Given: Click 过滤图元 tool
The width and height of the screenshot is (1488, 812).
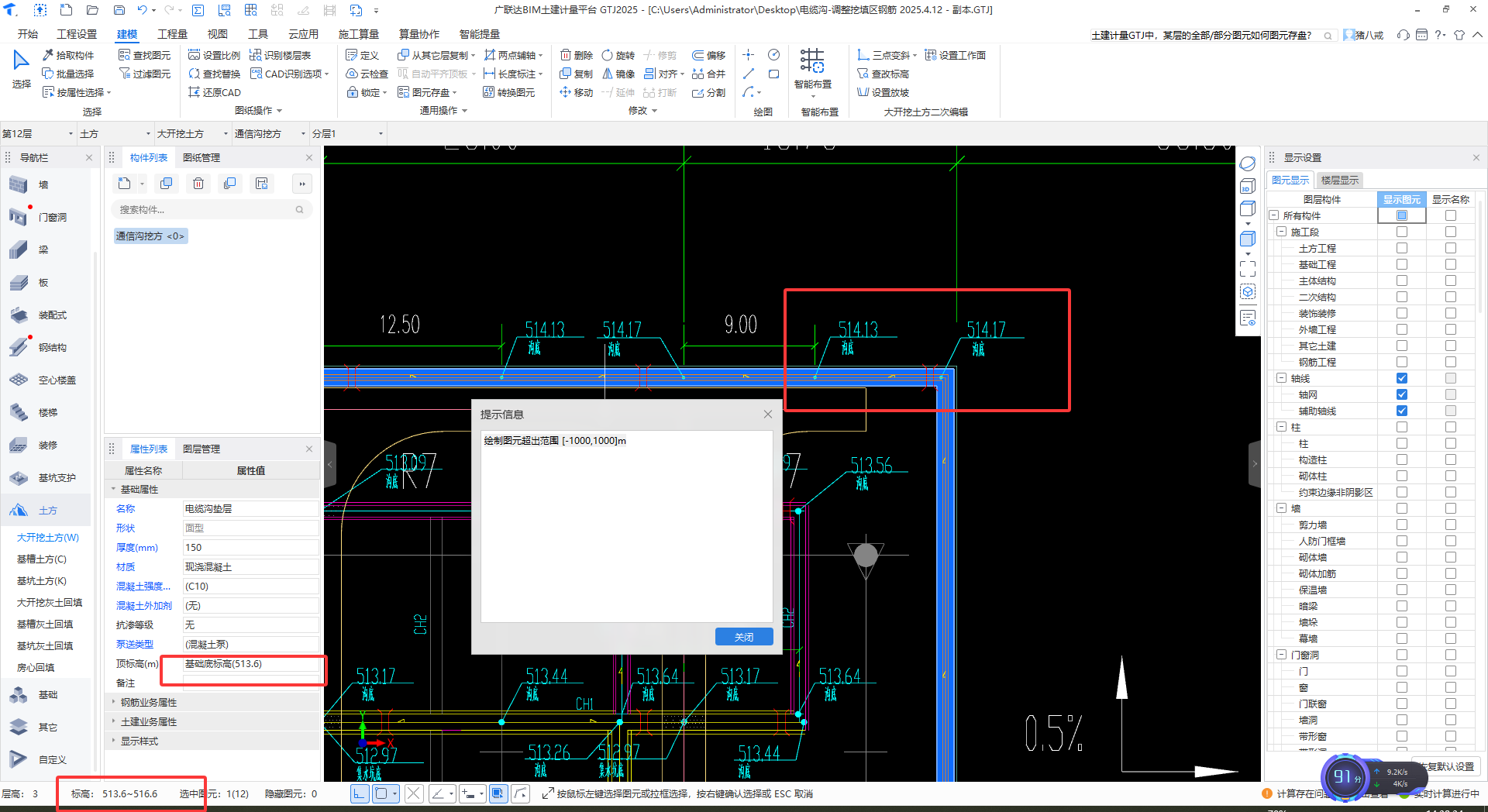Looking at the screenshot, I should (x=144, y=74).
